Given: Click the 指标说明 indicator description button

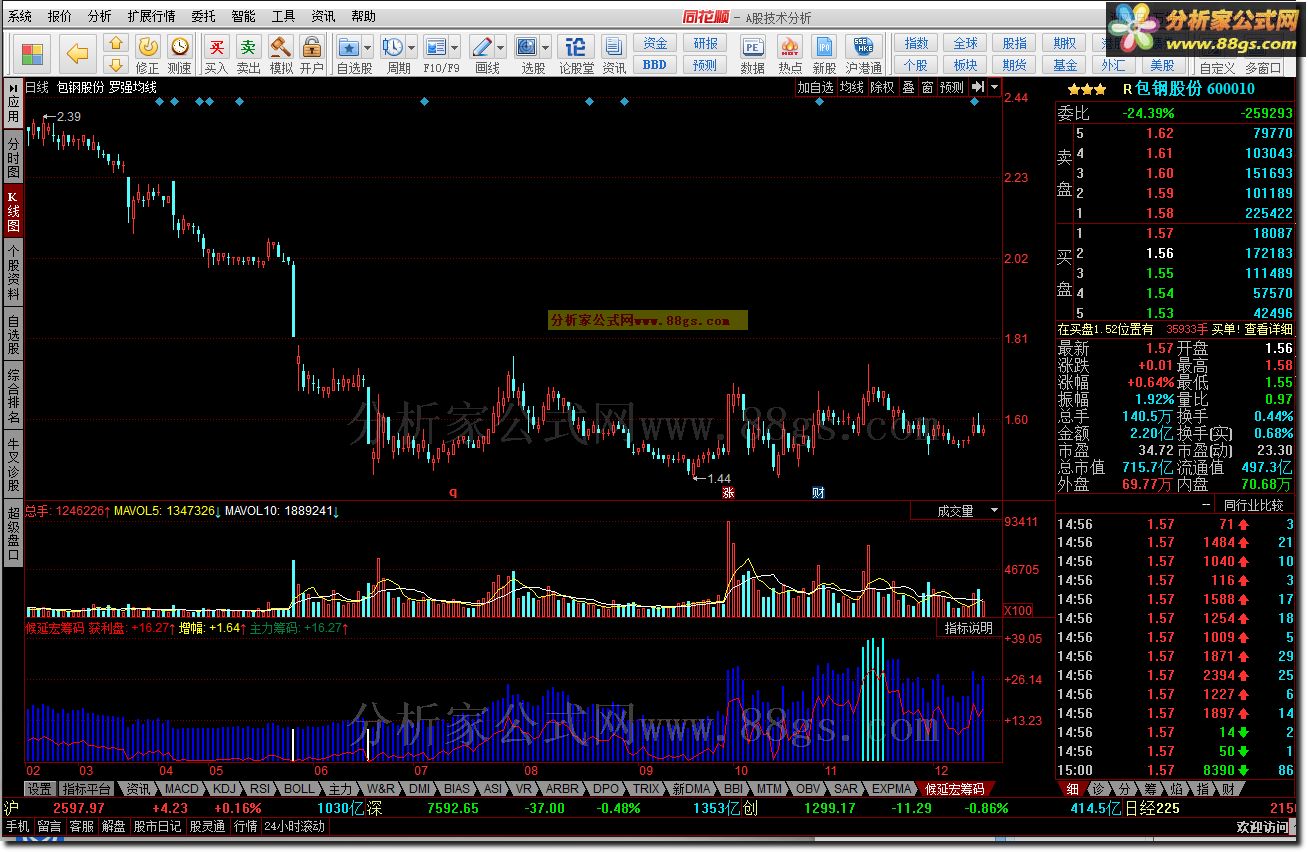Looking at the screenshot, I should (x=970, y=628).
